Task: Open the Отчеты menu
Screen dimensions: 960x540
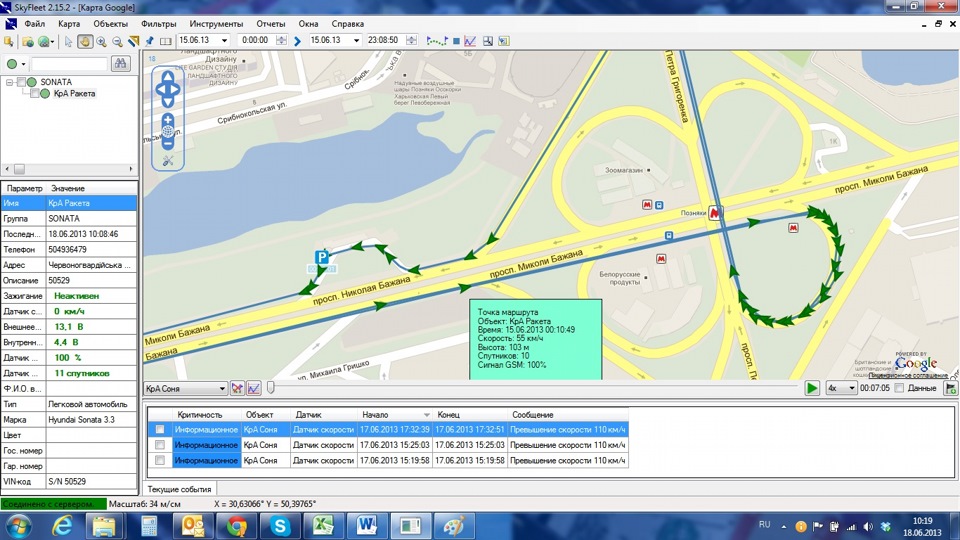Action: click(x=271, y=24)
